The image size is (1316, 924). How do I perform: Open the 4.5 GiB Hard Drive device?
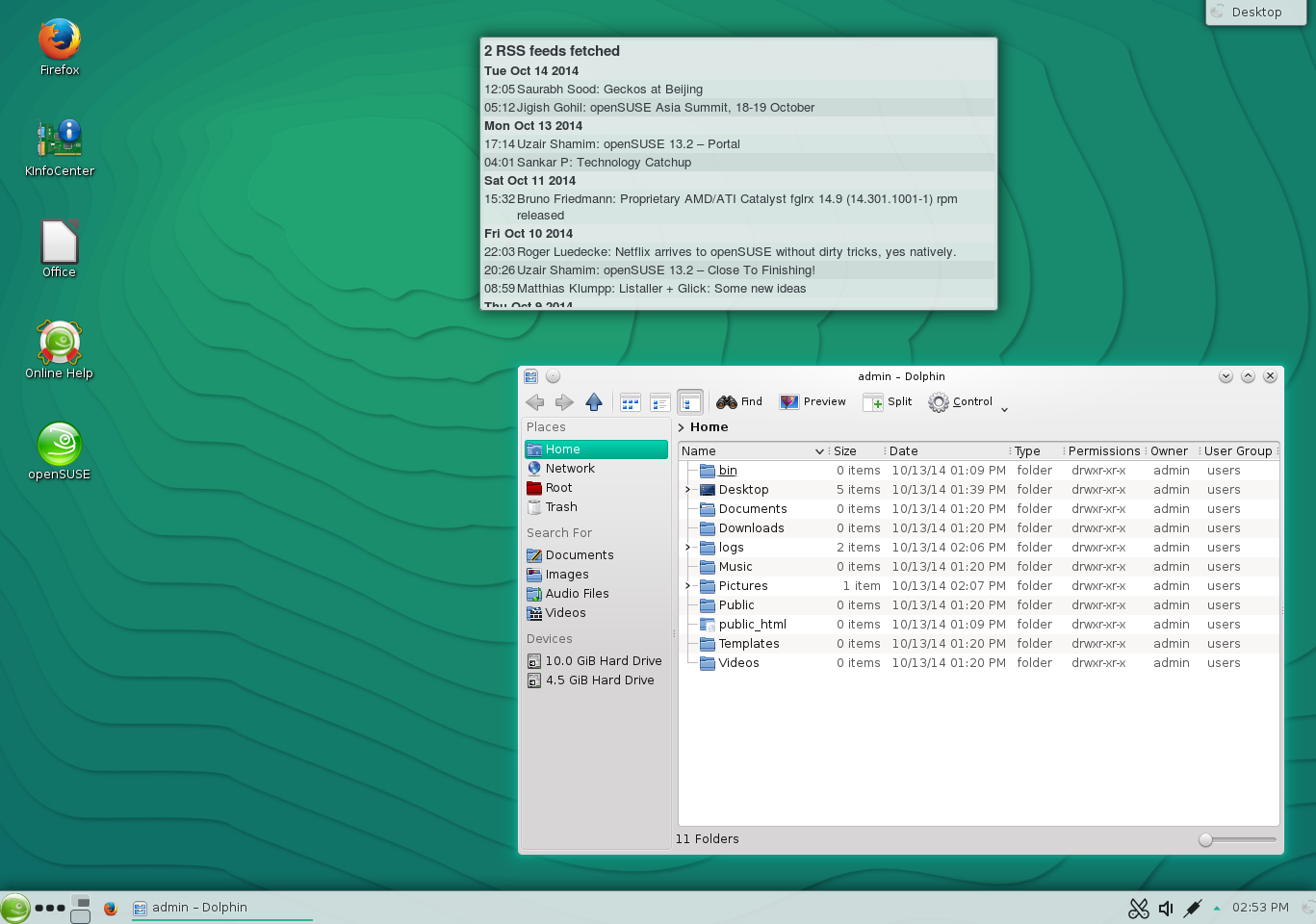click(x=596, y=680)
